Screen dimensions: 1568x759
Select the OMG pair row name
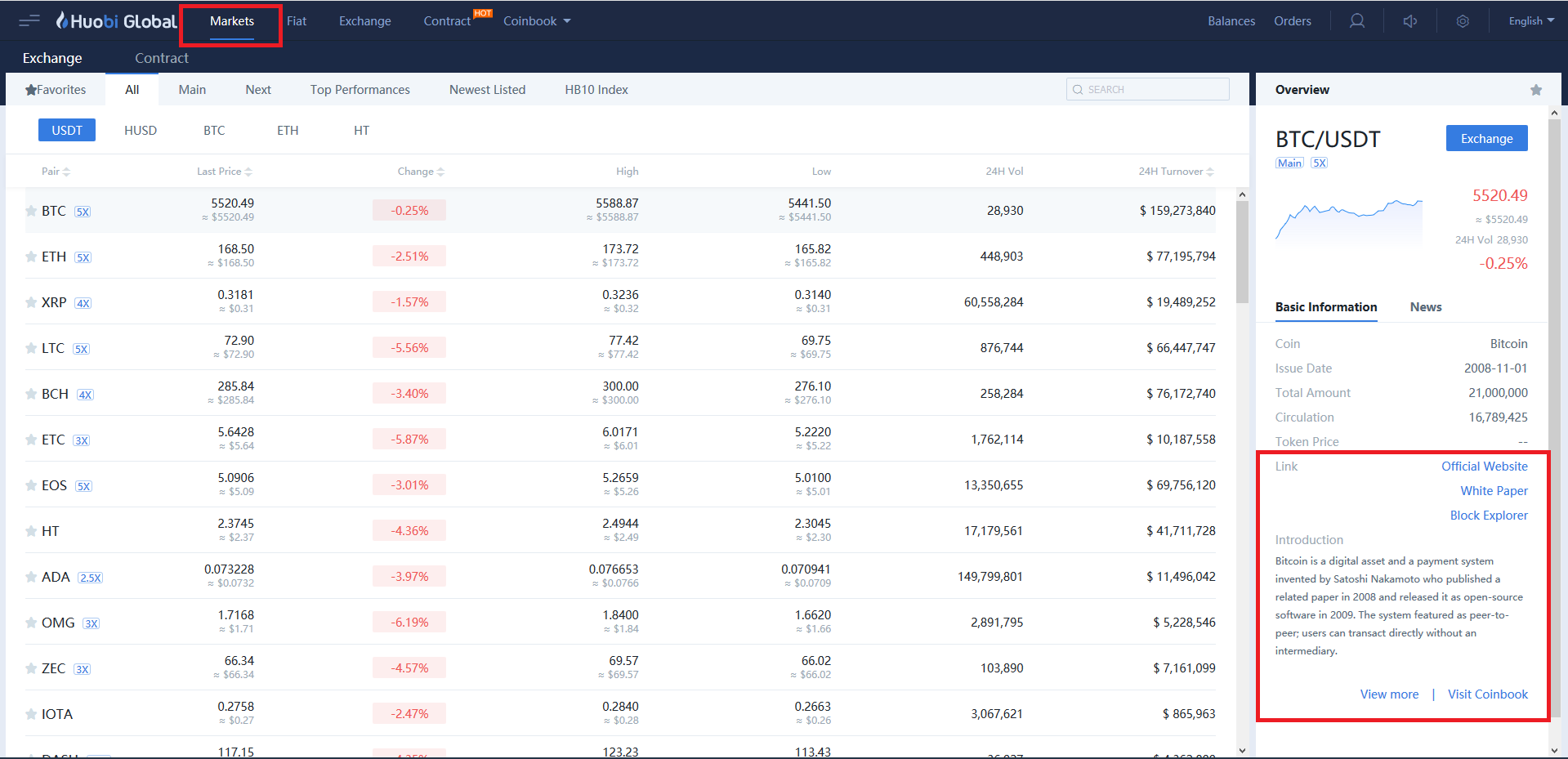tap(58, 623)
